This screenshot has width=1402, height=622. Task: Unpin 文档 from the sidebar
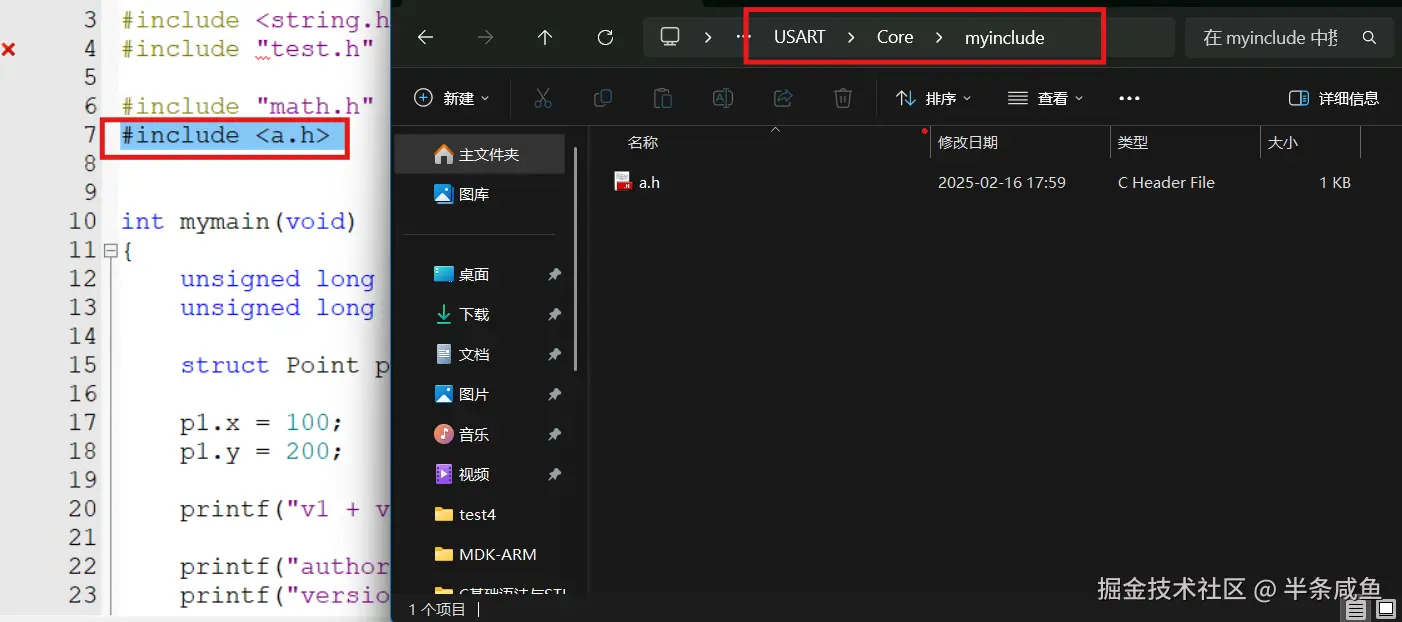(554, 354)
